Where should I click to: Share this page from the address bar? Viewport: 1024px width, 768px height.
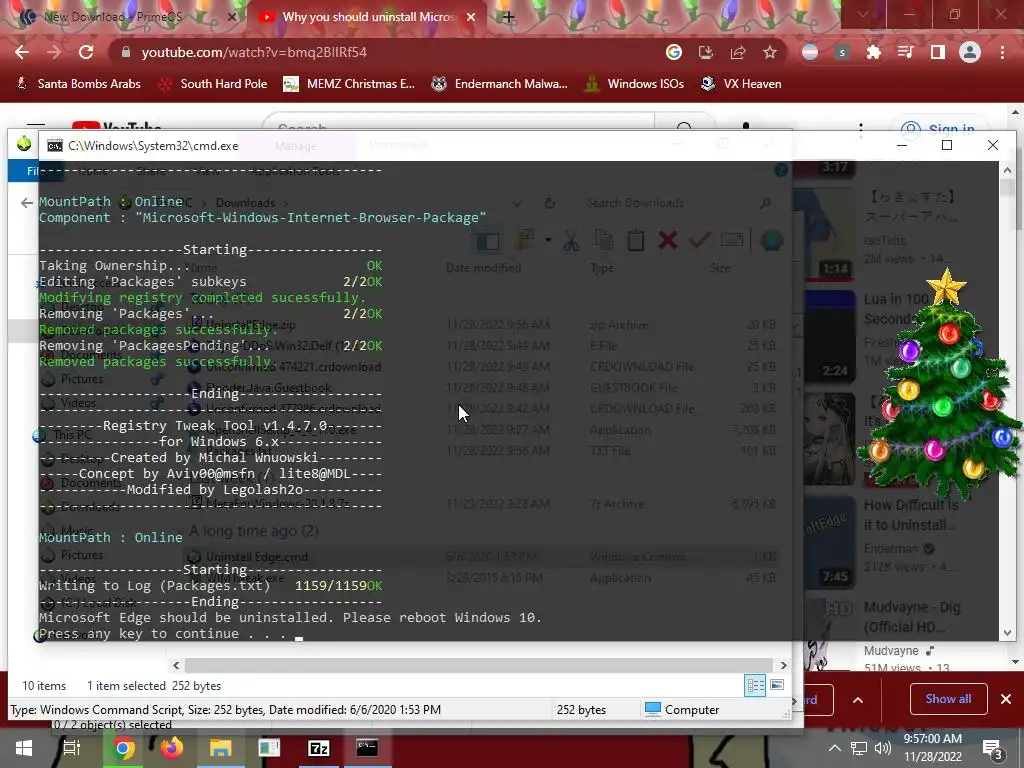(738, 52)
